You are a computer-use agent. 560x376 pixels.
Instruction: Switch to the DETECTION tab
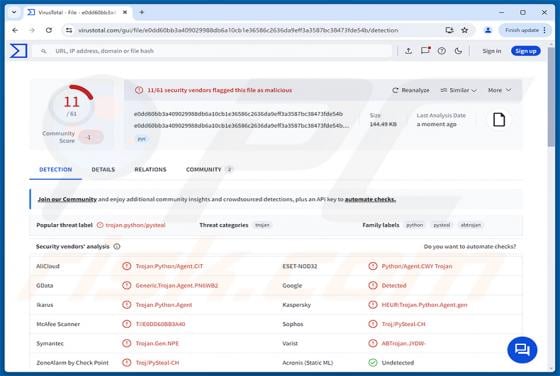(x=56, y=170)
